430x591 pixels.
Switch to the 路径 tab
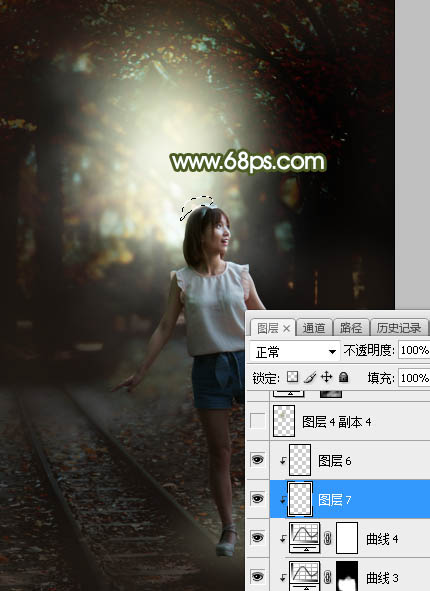(x=350, y=328)
